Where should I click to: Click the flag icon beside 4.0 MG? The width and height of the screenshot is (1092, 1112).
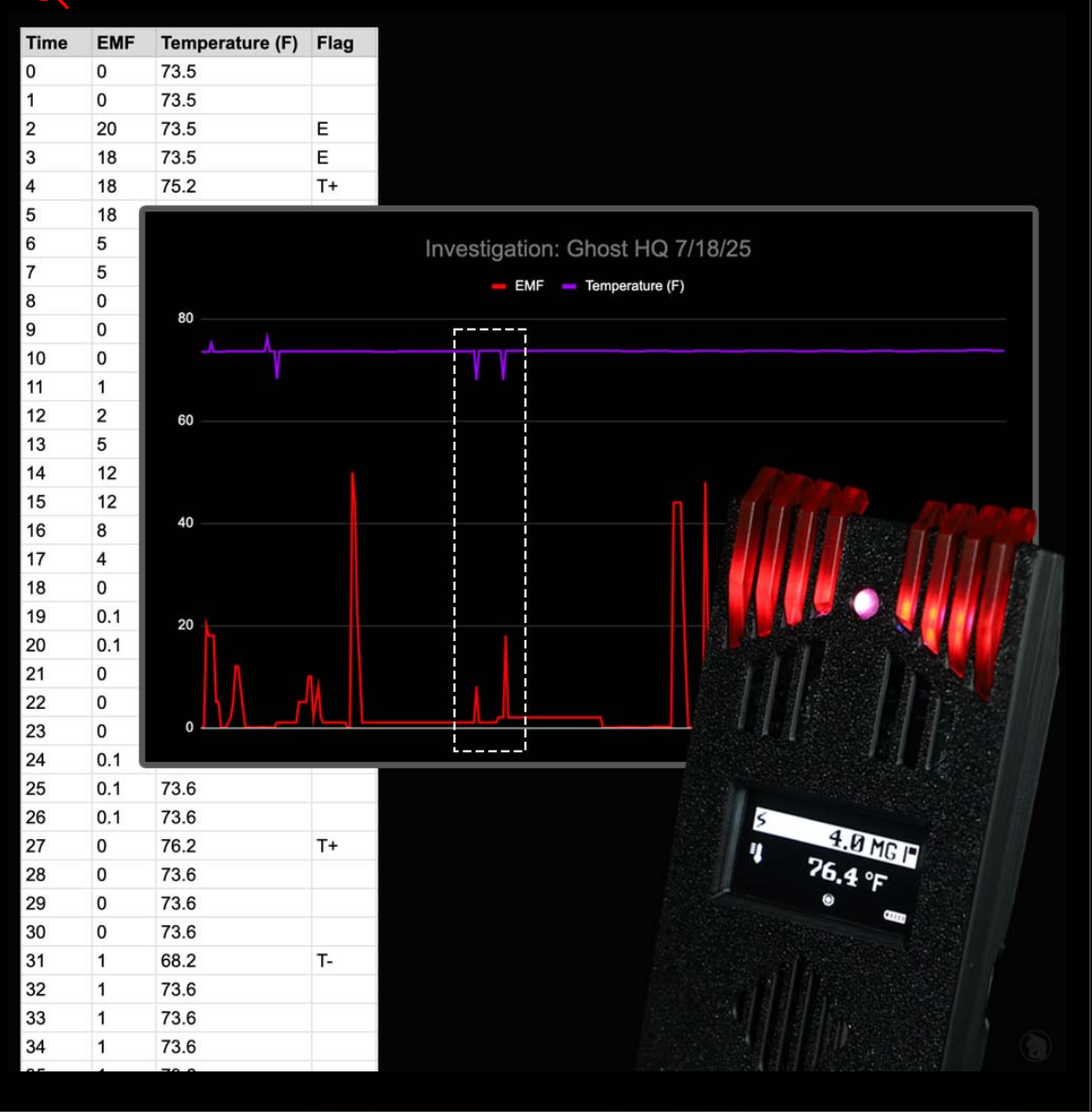(910, 854)
